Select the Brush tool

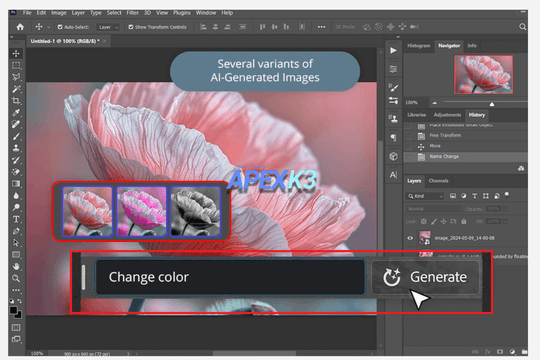click(x=16, y=136)
